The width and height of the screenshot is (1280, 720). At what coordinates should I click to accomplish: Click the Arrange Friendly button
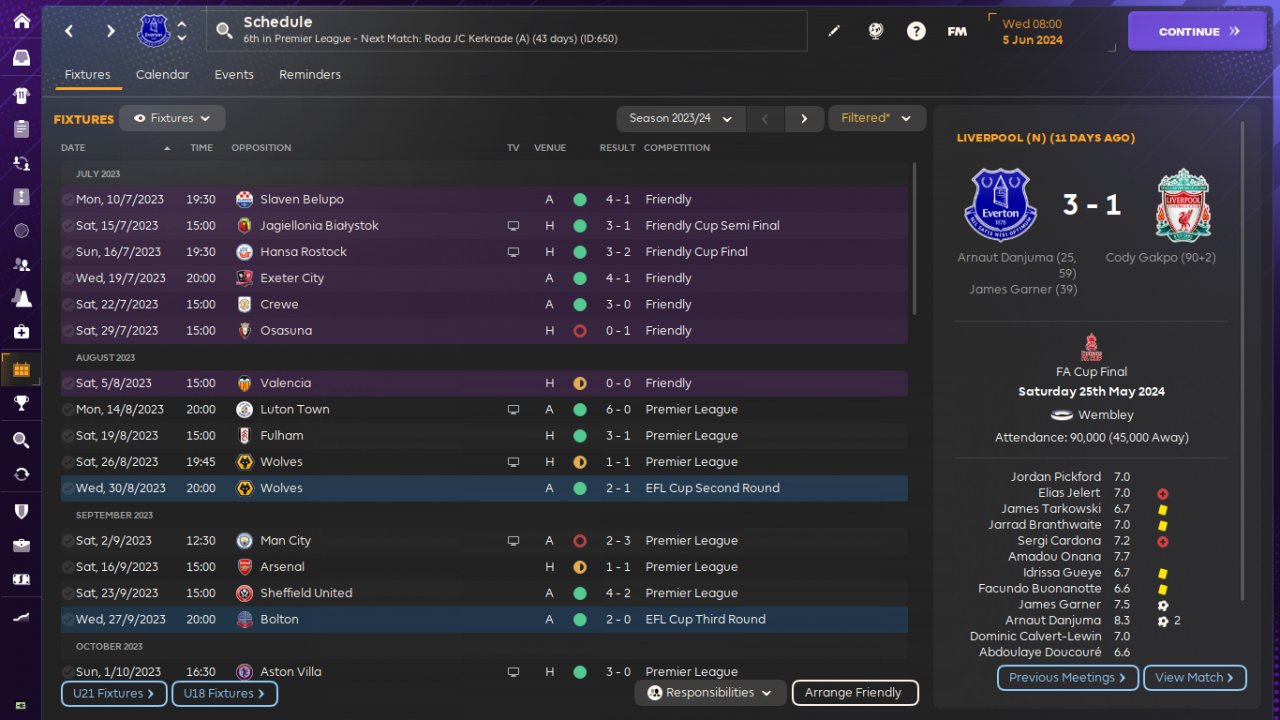[855, 692]
